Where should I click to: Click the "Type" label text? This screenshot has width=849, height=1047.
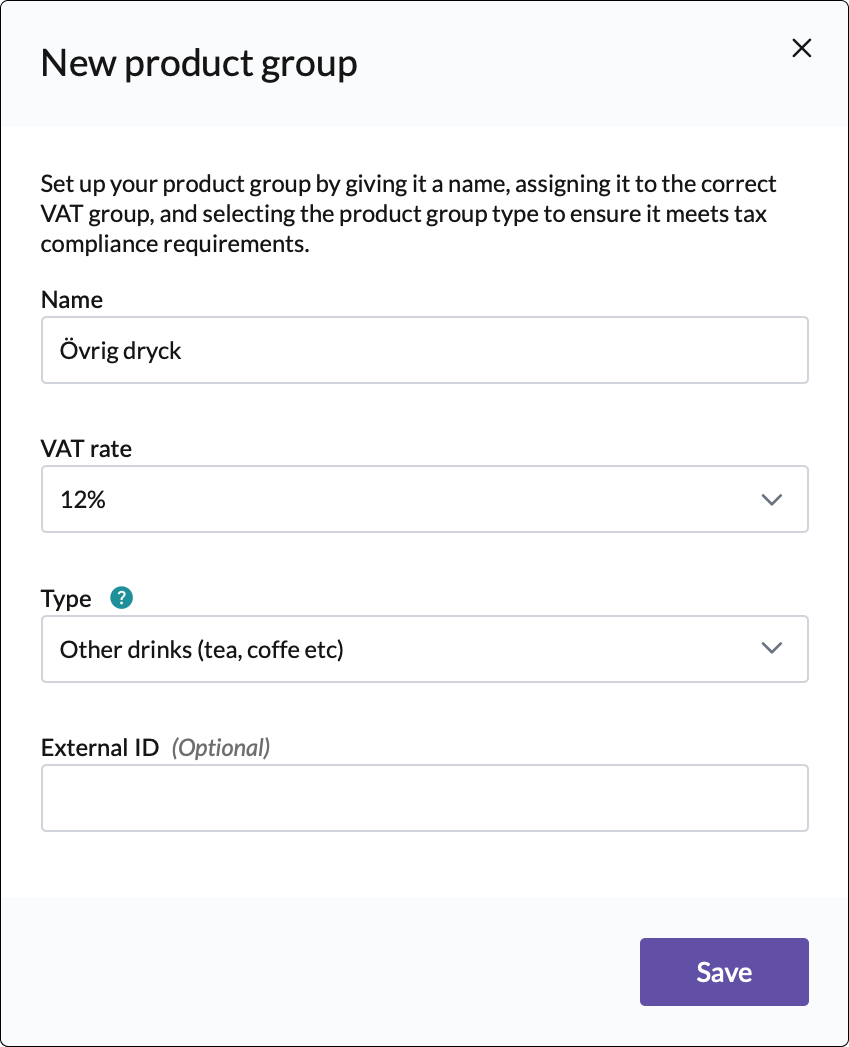pyautogui.click(x=66, y=598)
